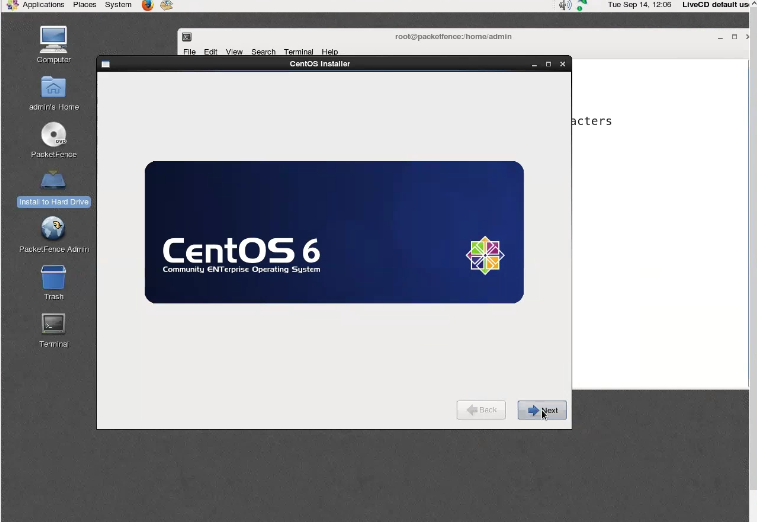Image resolution: width=757 pixels, height=522 pixels.
Task: Maximize the terminal window
Action: pos(734,37)
